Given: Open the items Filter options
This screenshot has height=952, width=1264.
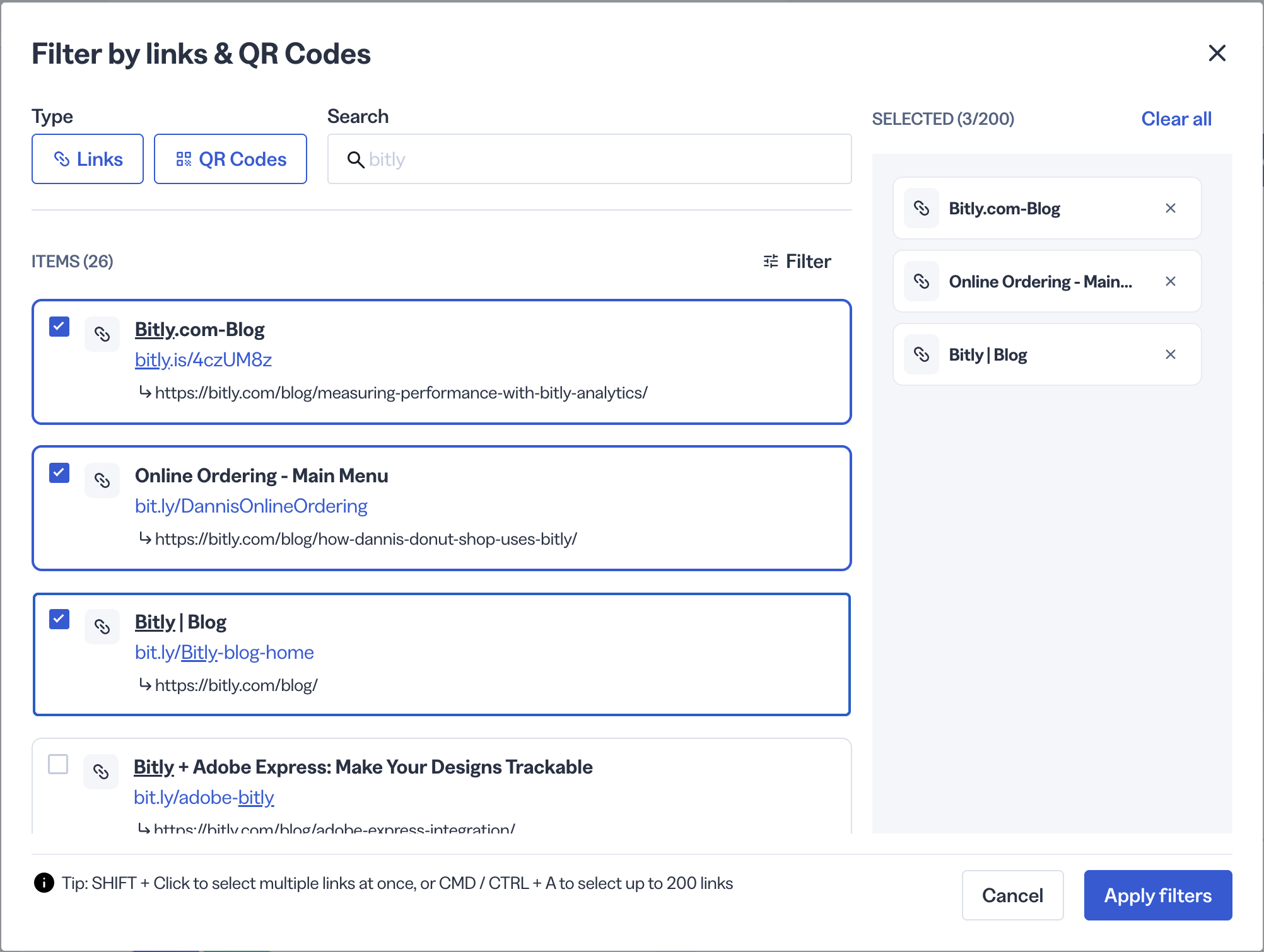Looking at the screenshot, I should click(x=797, y=261).
